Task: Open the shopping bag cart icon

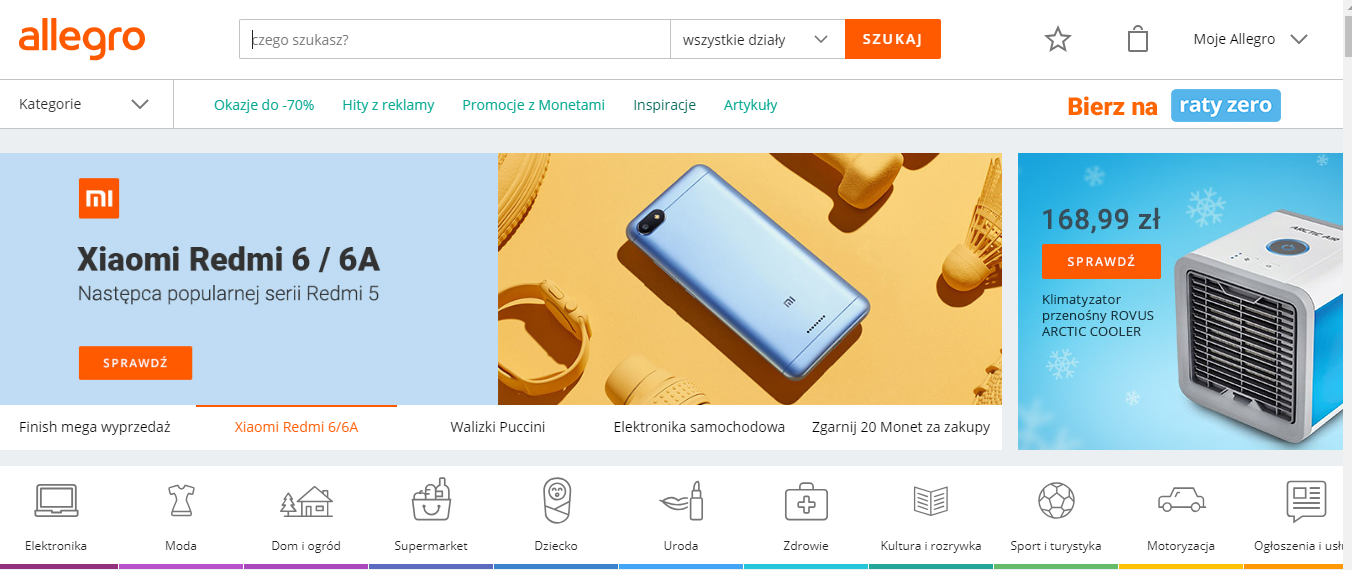Action: pos(1137,39)
